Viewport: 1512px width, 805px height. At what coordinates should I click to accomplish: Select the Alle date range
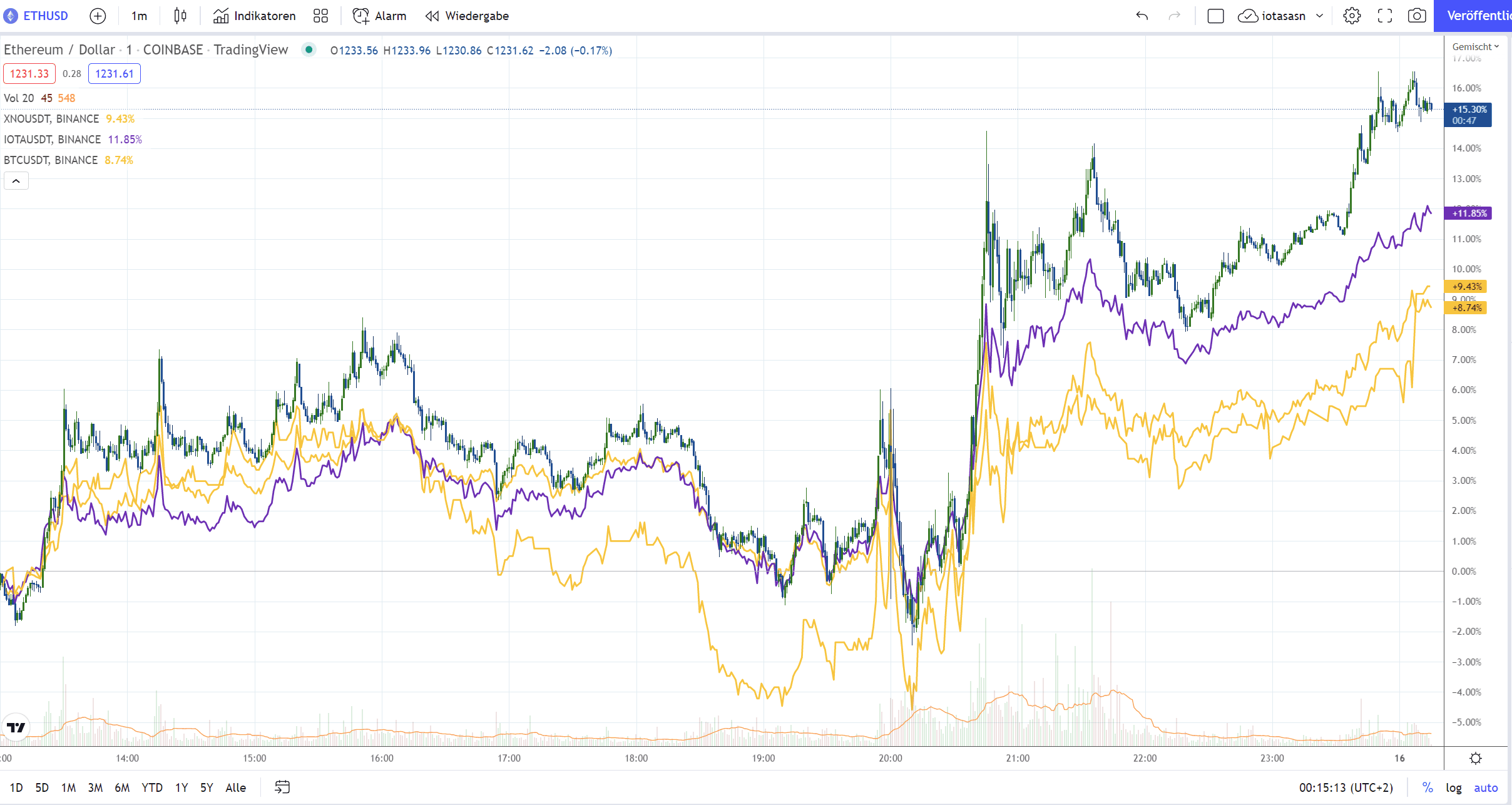click(x=235, y=787)
